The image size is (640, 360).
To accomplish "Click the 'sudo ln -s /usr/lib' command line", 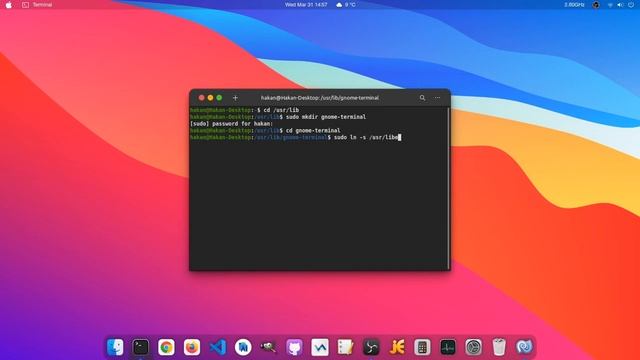I will click(296, 138).
